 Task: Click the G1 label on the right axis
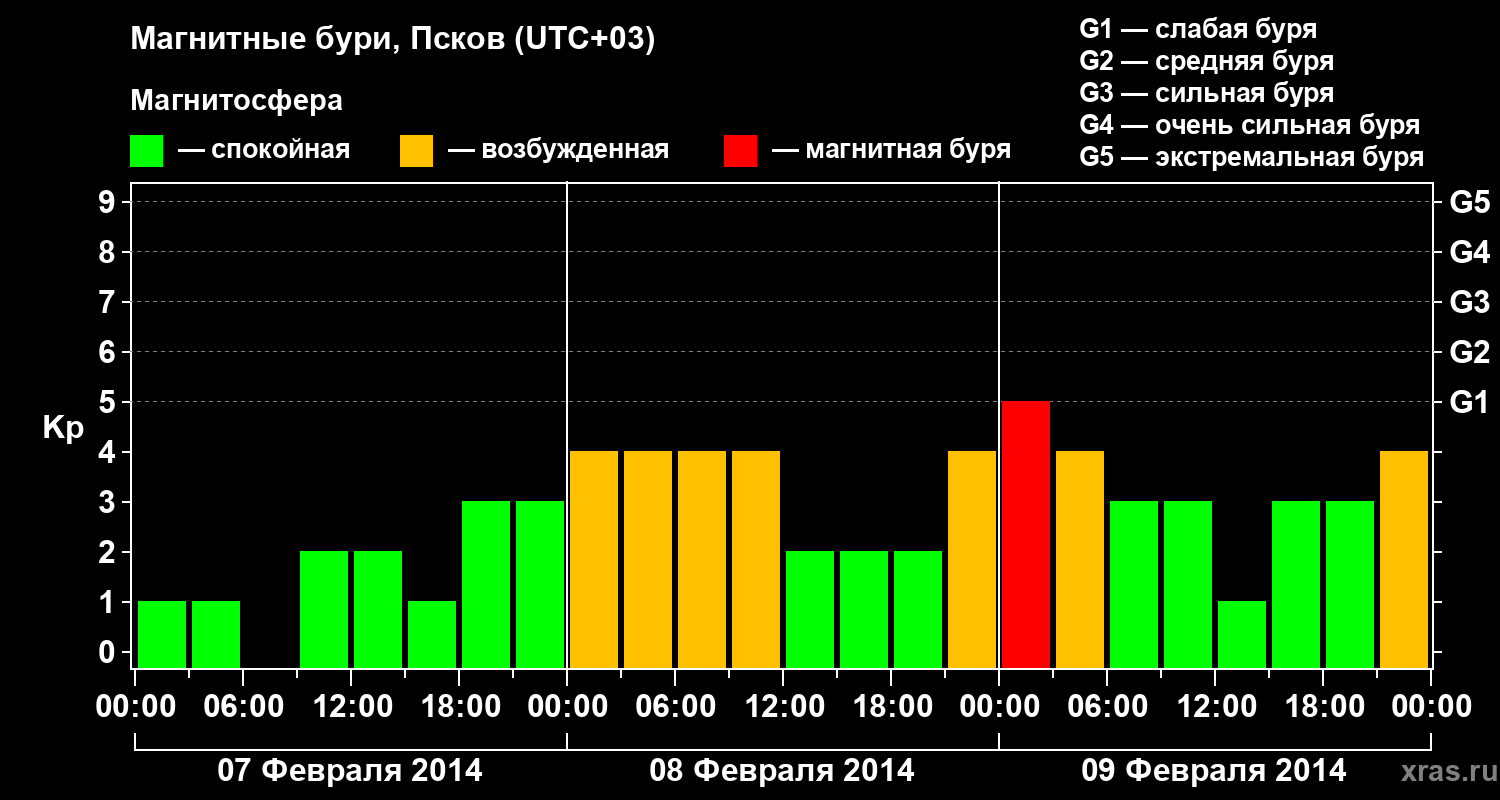tap(1470, 402)
